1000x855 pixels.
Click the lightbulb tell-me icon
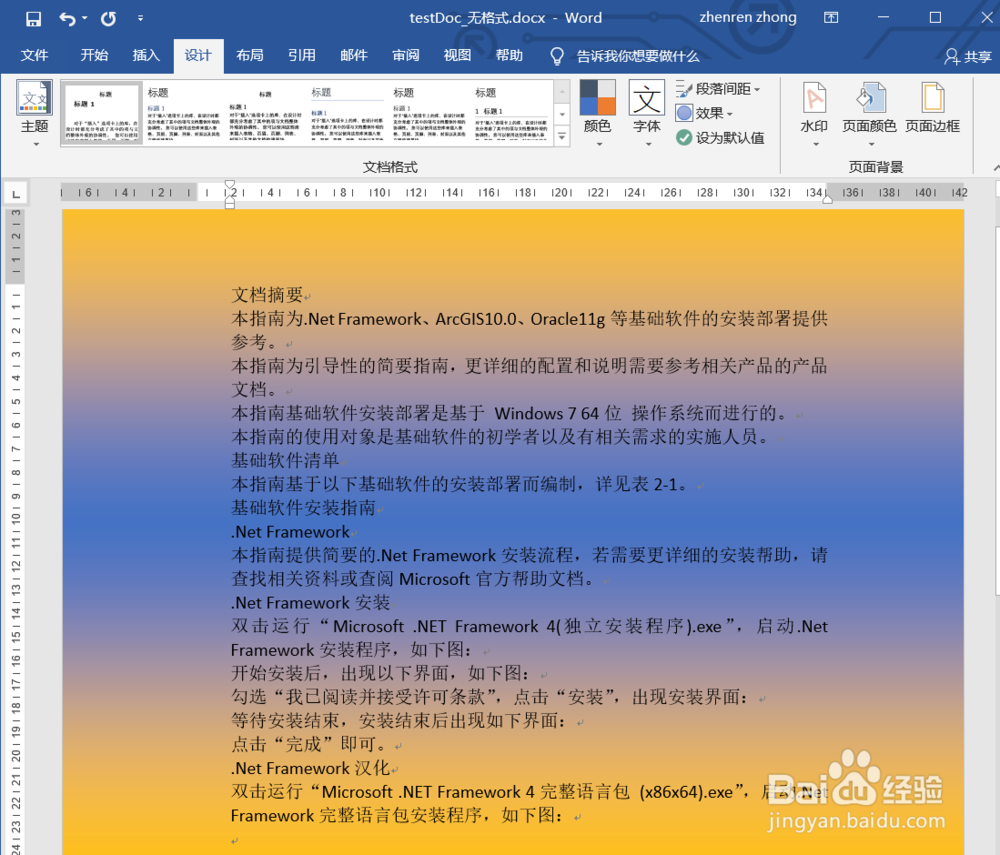(557, 57)
